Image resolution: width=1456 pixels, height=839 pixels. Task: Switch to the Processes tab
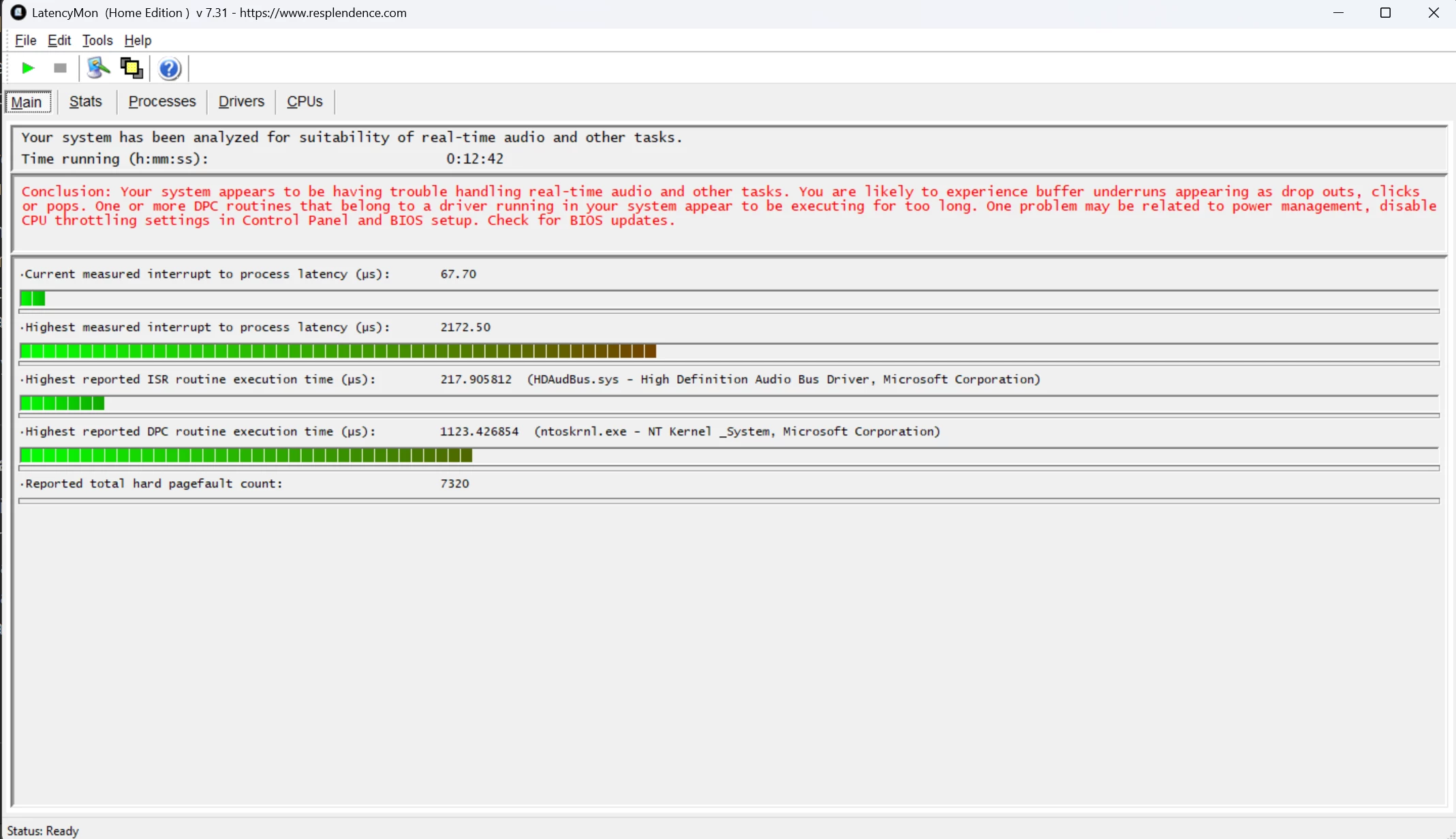pyautogui.click(x=162, y=102)
